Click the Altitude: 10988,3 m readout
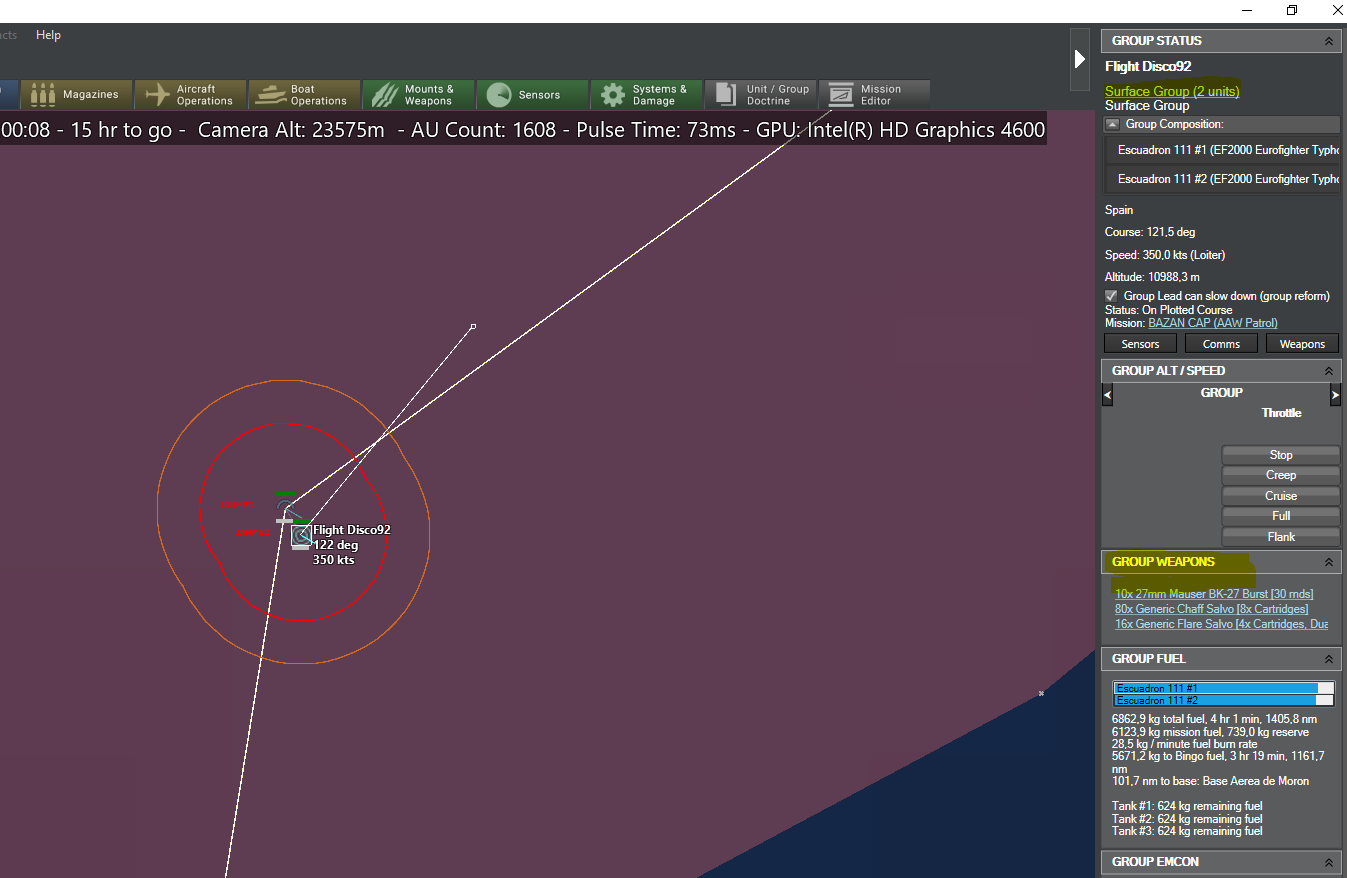Image resolution: width=1347 pixels, height=878 pixels. 1152,277
